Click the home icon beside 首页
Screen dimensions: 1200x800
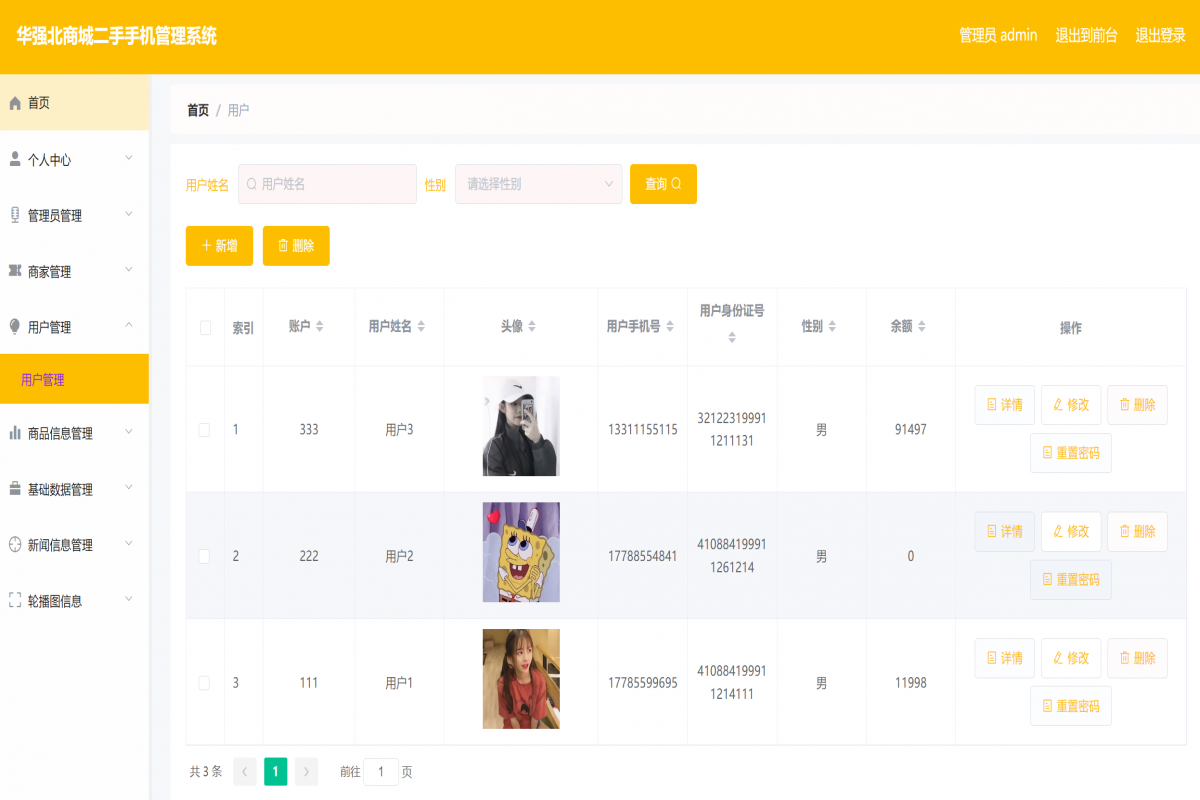pyautogui.click(x=15, y=102)
